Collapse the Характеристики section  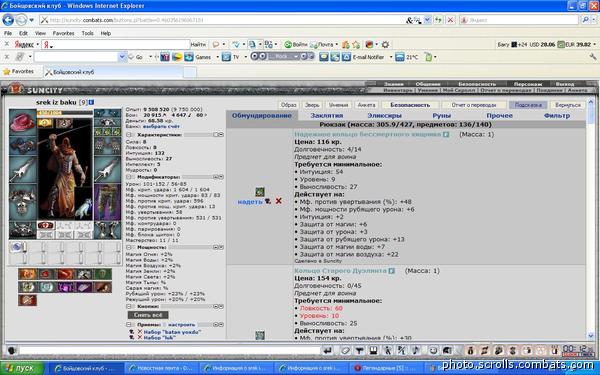129,135
